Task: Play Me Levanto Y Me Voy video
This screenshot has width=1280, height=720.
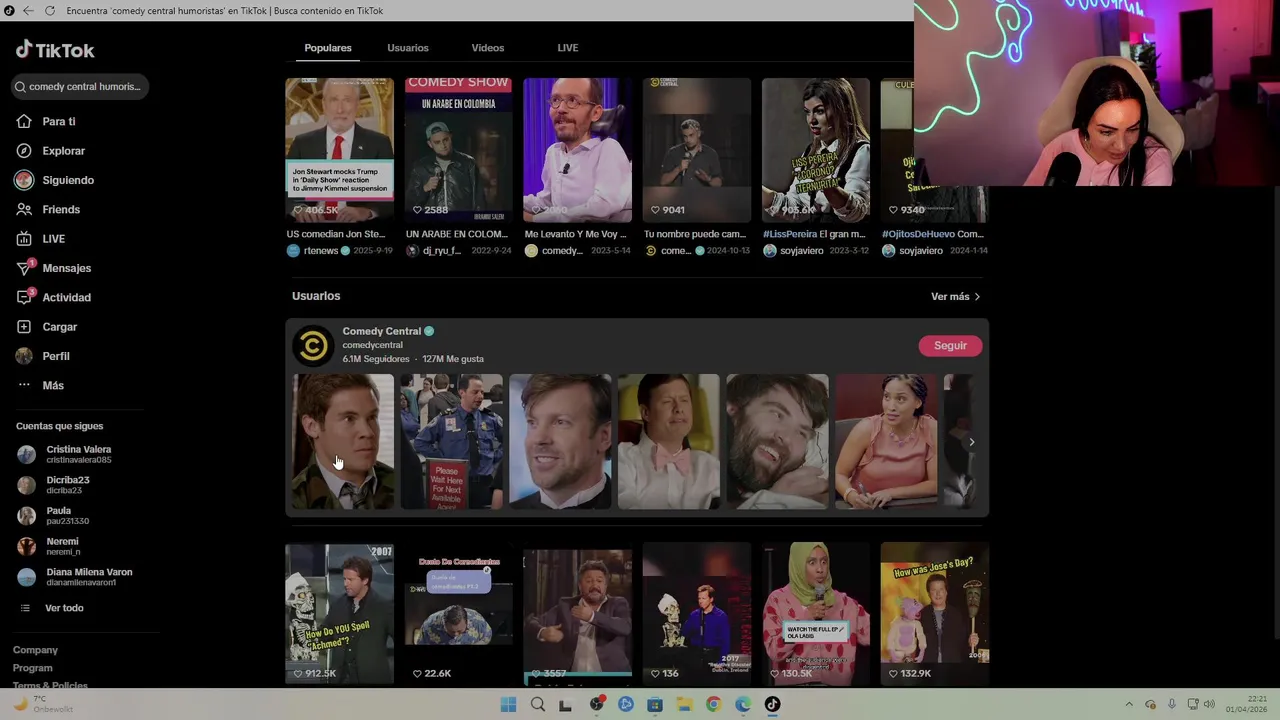Action: pyautogui.click(x=578, y=150)
